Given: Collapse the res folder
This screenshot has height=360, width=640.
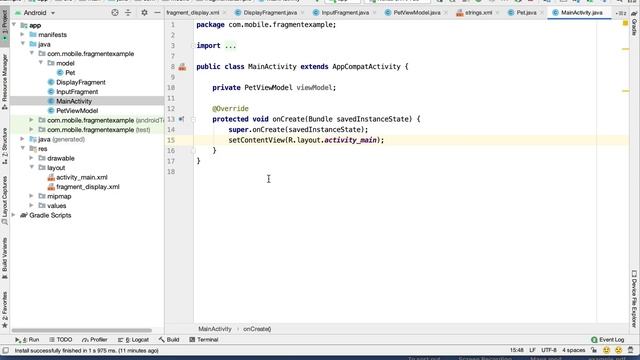Looking at the screenshot, I should 22,149.
